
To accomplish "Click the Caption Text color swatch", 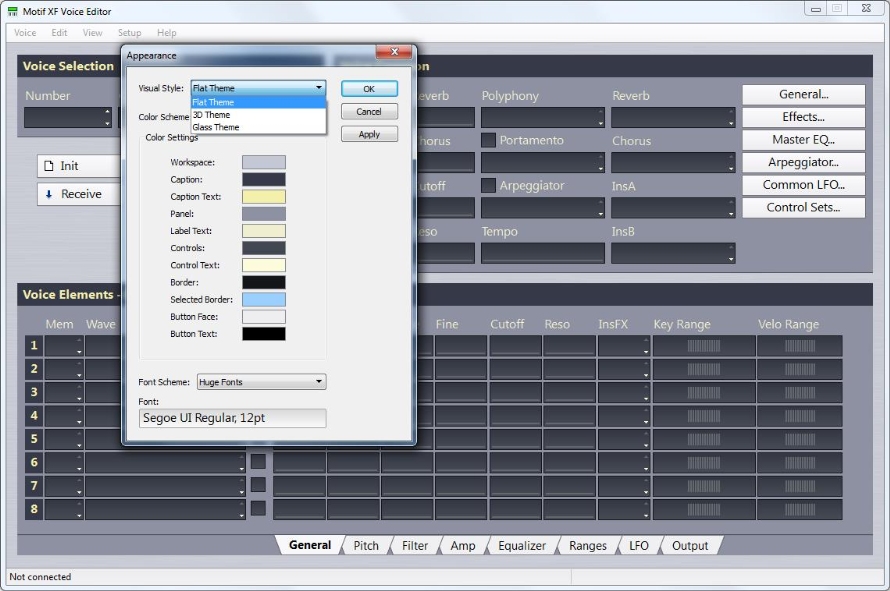I will tap(264, 196).
